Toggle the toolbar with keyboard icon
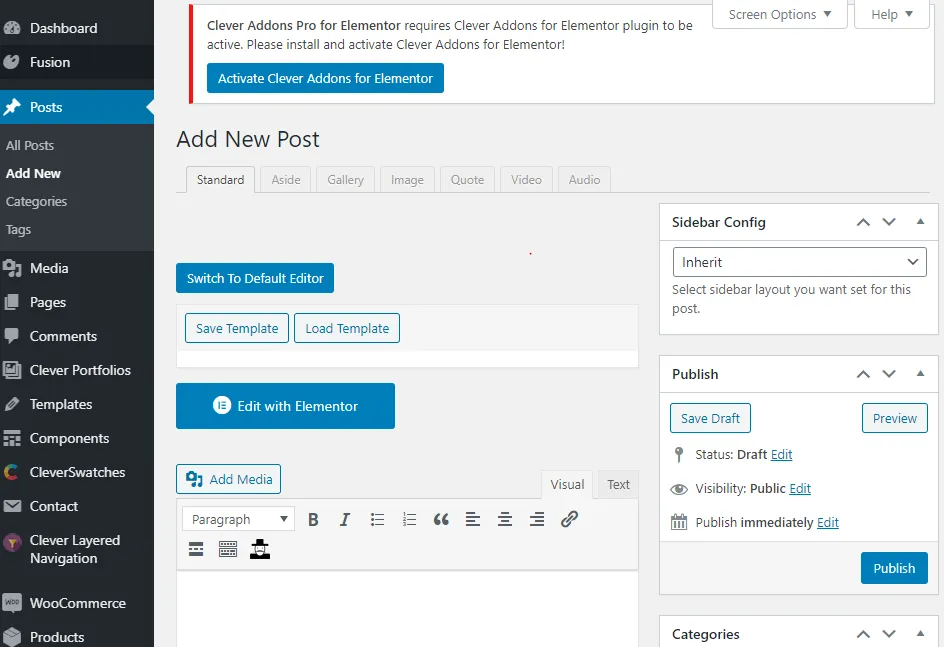The width and height of the screenshot is (944, 647). (228, 549)
